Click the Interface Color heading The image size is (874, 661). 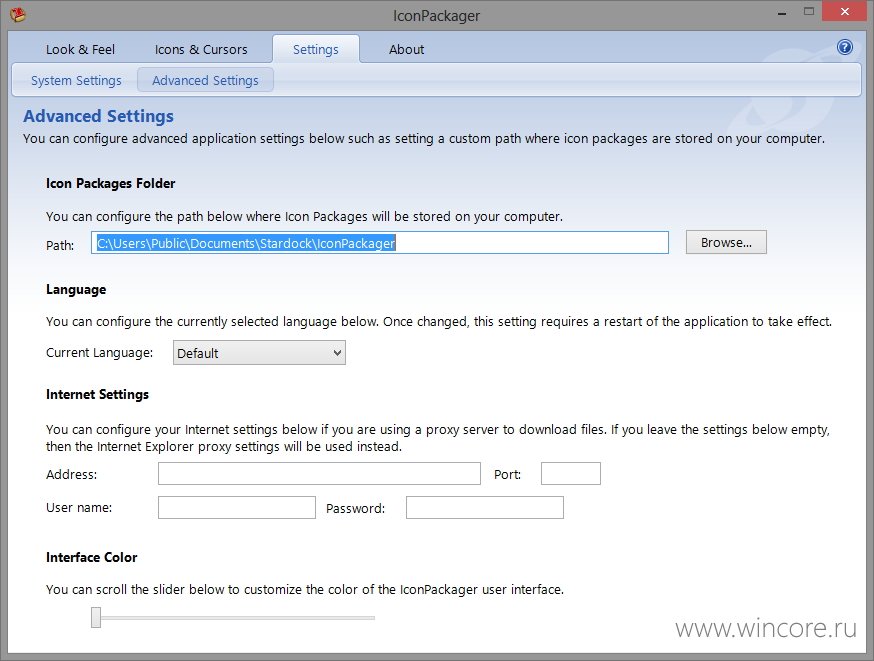(x=91, y=557)
